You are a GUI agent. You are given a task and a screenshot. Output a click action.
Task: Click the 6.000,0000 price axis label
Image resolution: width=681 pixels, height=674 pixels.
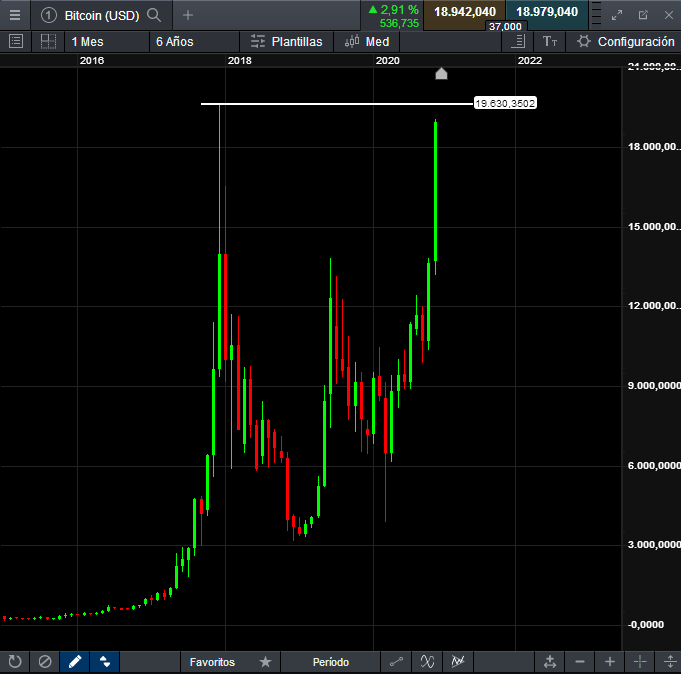[x=654, y=466]
